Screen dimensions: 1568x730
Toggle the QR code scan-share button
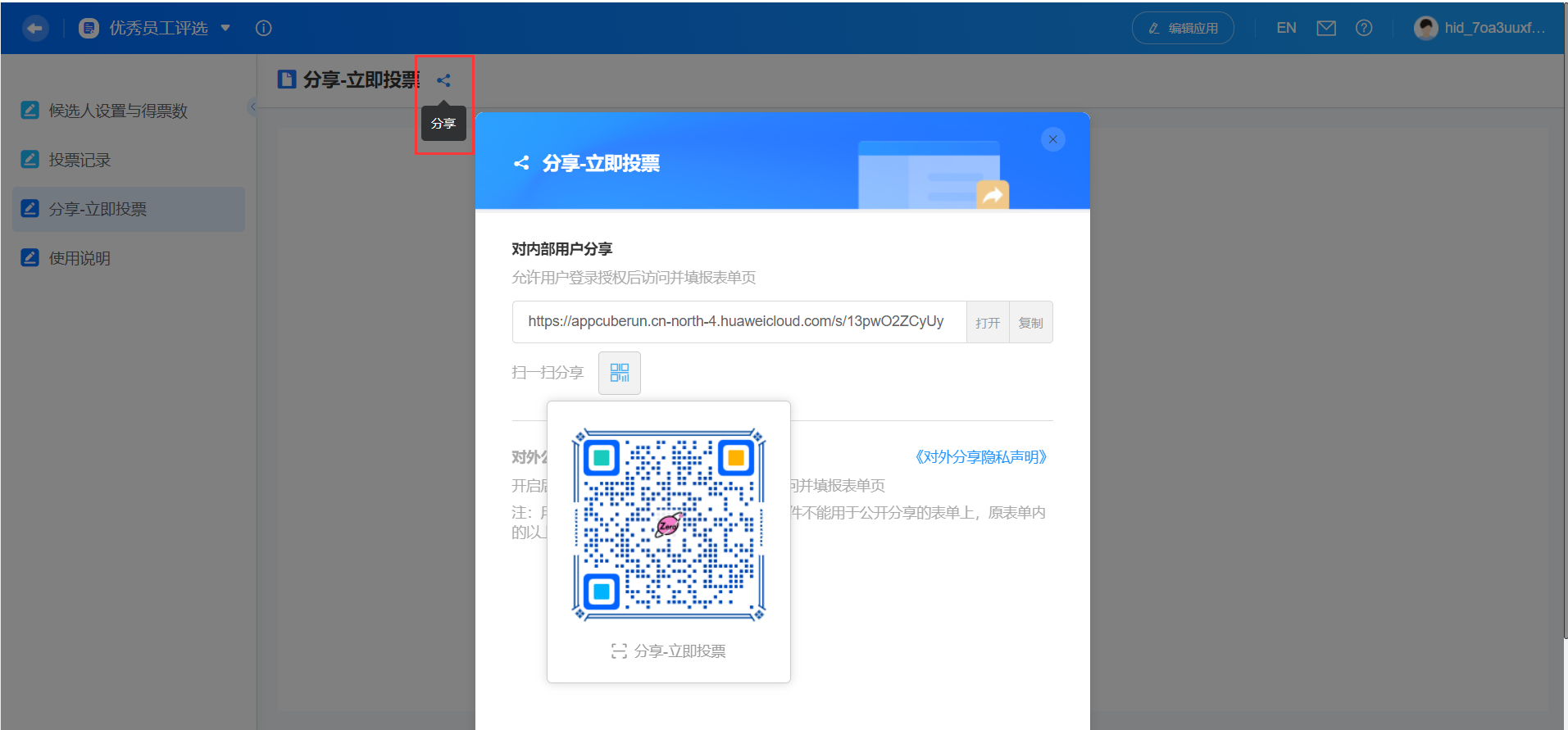[x=620, y=373]
